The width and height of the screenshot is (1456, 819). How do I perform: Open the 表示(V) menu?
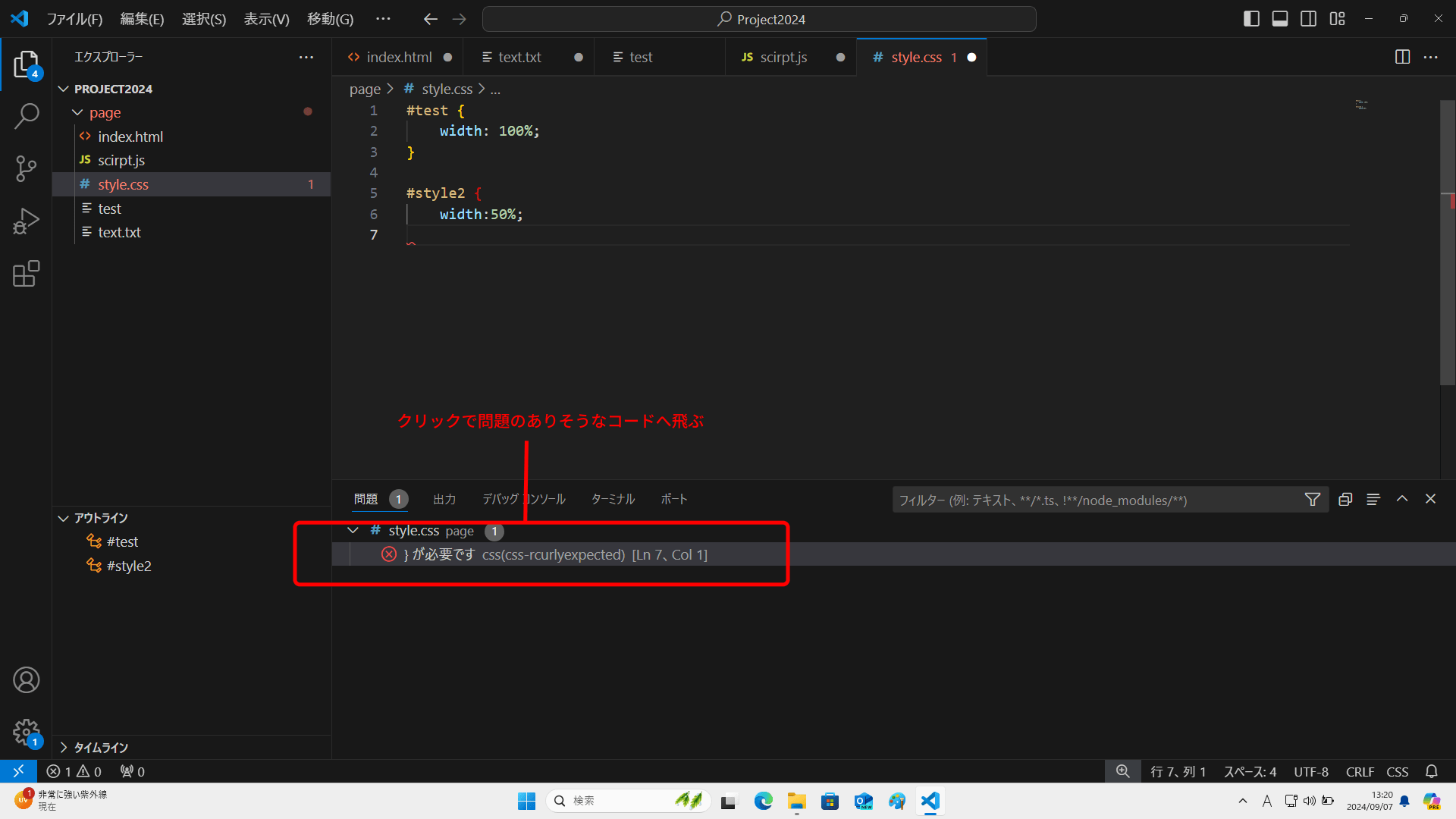[266, 19]
